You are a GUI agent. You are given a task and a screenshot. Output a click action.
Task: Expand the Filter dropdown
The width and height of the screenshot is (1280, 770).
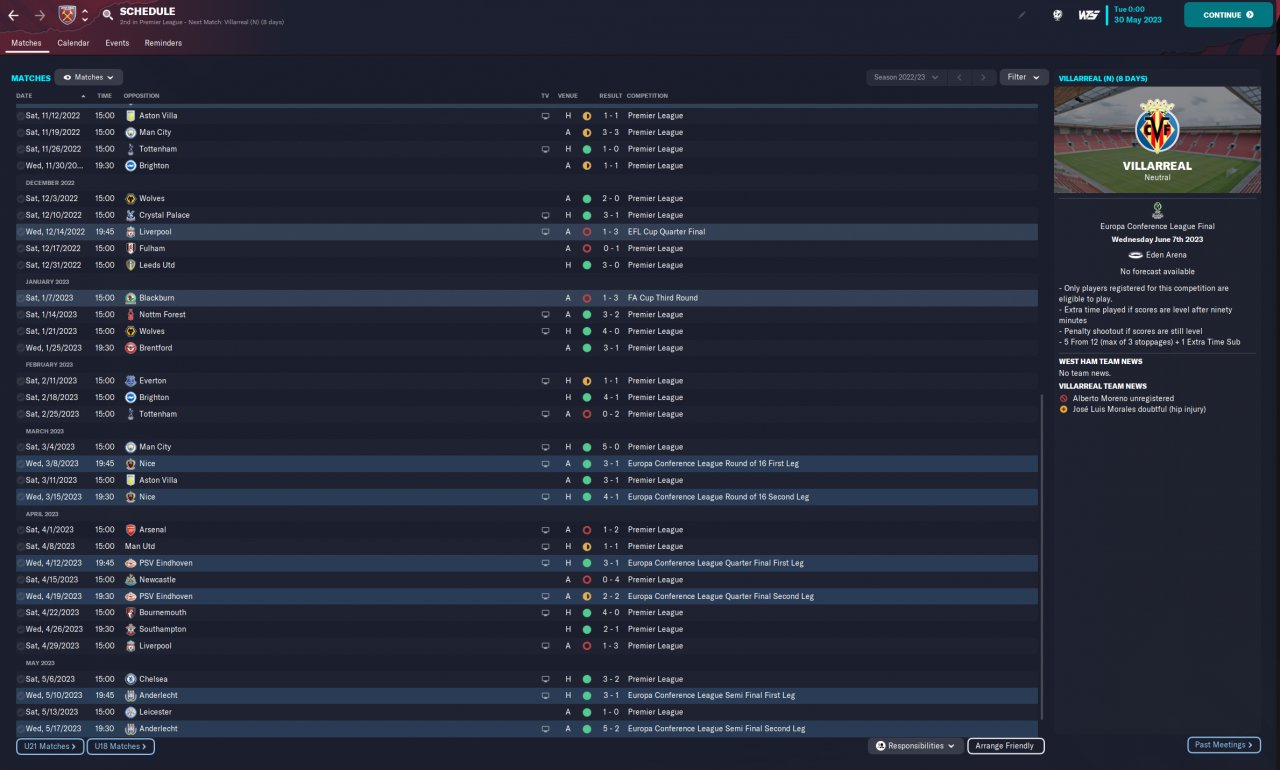(x=1023, y=77)
